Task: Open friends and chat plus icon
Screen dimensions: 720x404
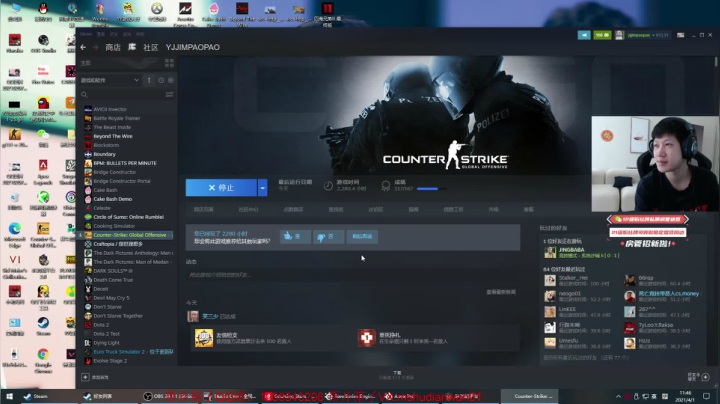Action: (706, 377)
